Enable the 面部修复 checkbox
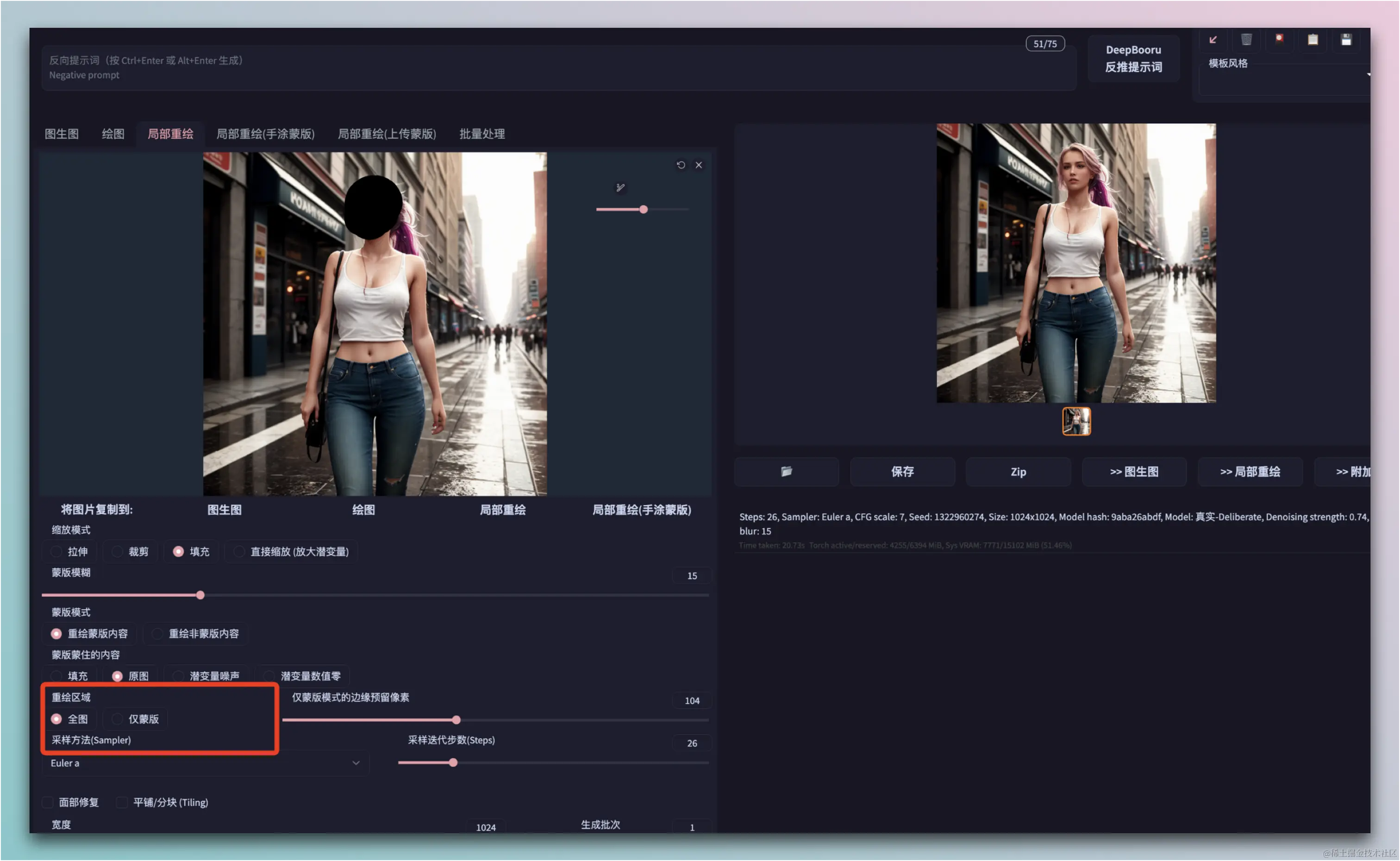The height and width of the screenshot is (861, 1400). [49, 802]
